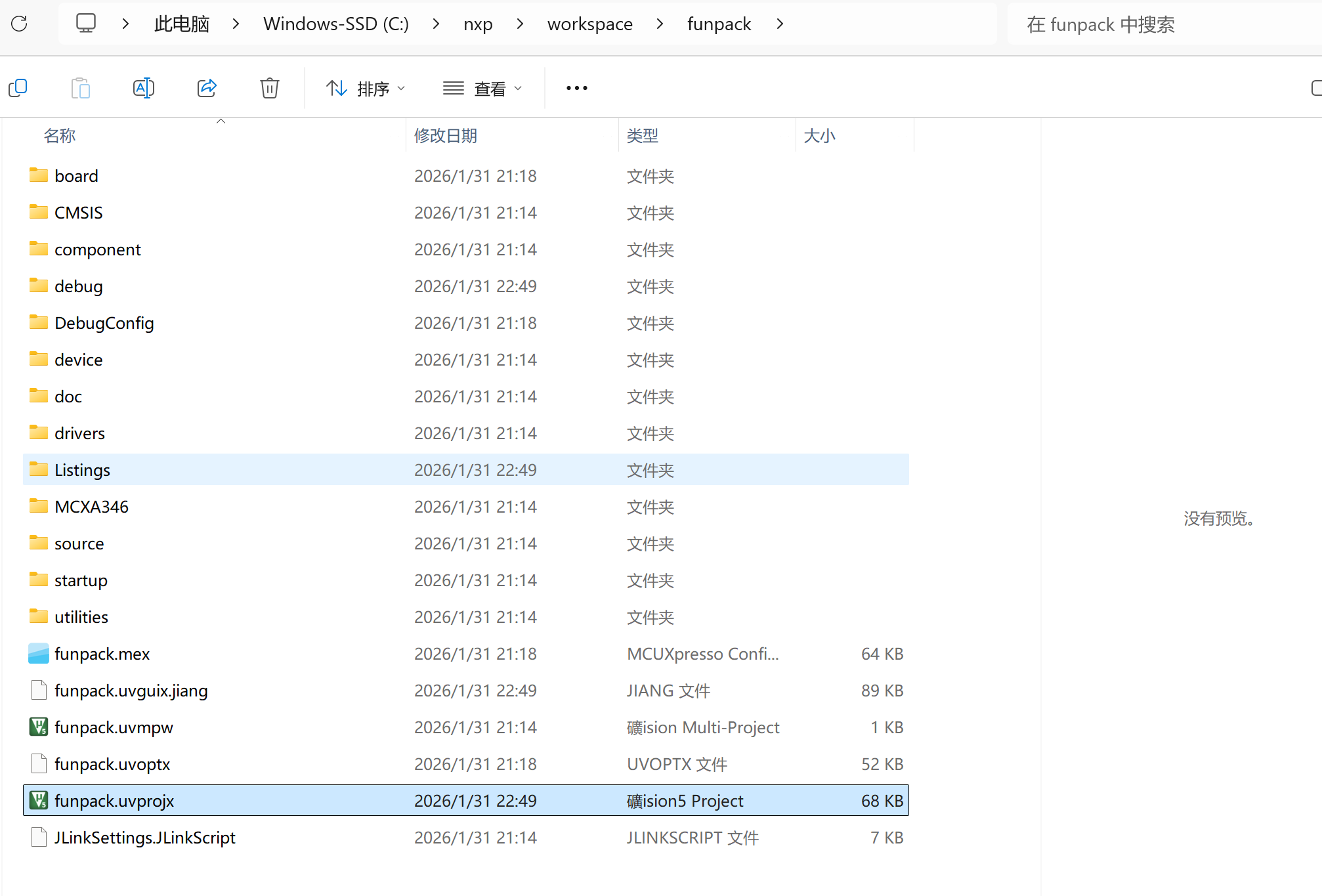Screen dimensions: 1322x896
Task: Expand the 查看 view options dropdown
Action: click(x=483, y=88)
